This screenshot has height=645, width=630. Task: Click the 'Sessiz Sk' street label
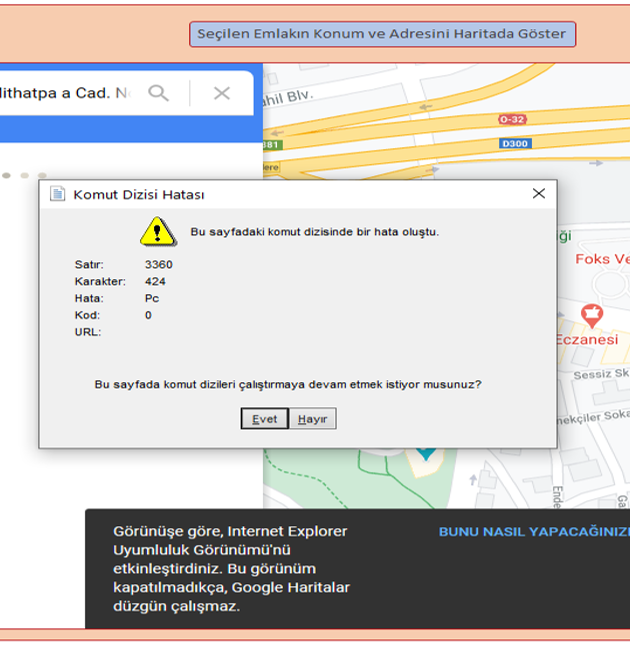pos(600,374)
